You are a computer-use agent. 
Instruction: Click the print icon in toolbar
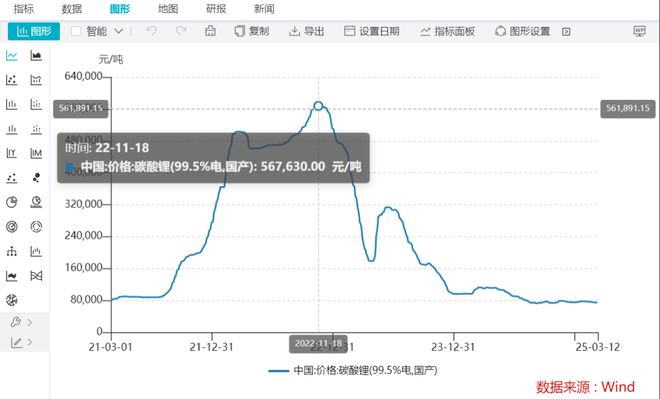pyautogui.click(x=210, y=31)
